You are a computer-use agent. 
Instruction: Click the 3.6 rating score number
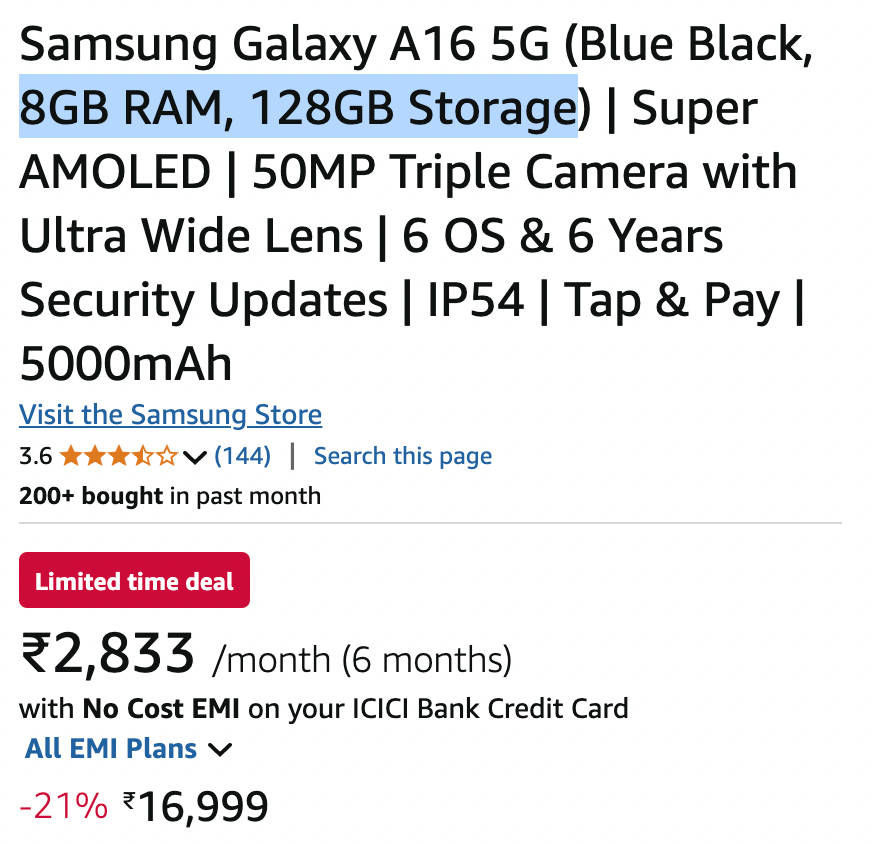pyautogui.click(x=35, y=457)
